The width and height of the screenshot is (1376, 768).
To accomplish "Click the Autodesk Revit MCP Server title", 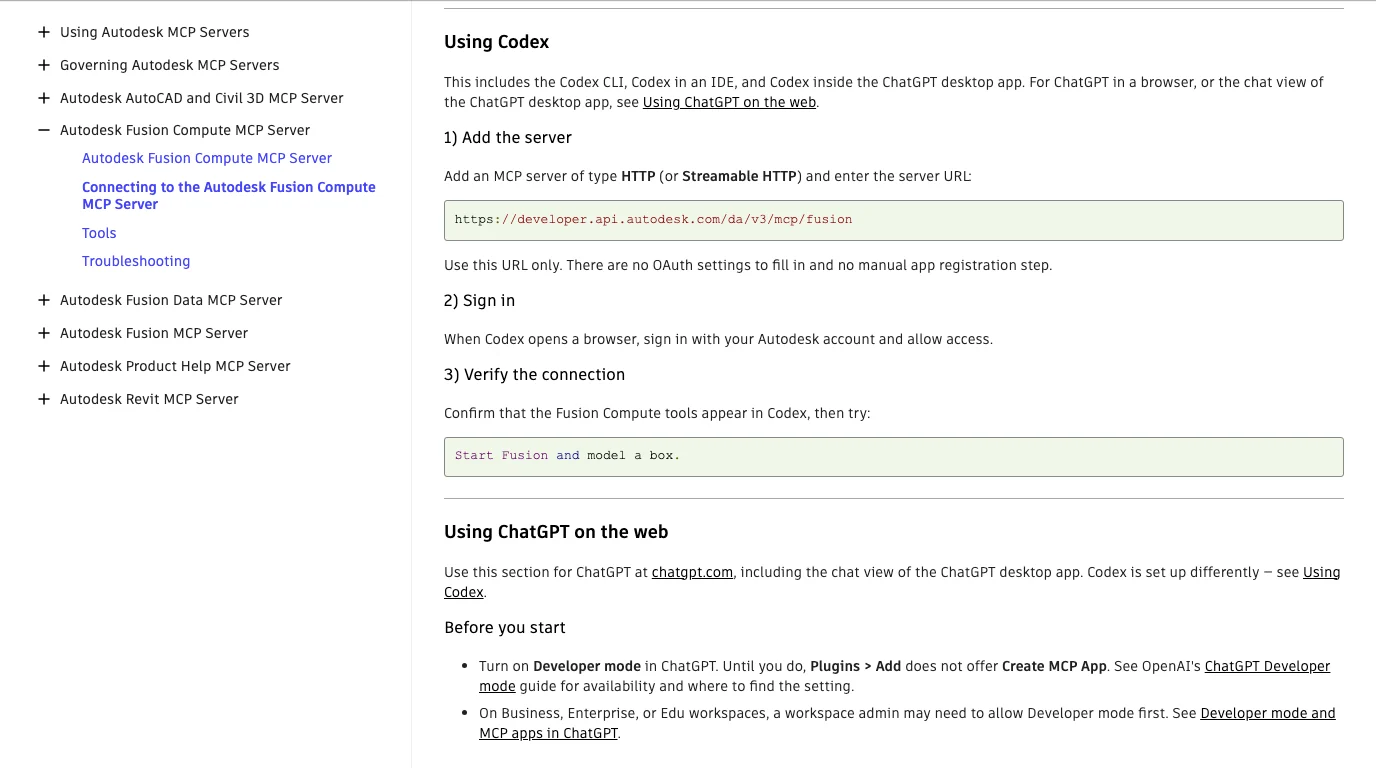I will pyautogui.click(x=149, y=399).
